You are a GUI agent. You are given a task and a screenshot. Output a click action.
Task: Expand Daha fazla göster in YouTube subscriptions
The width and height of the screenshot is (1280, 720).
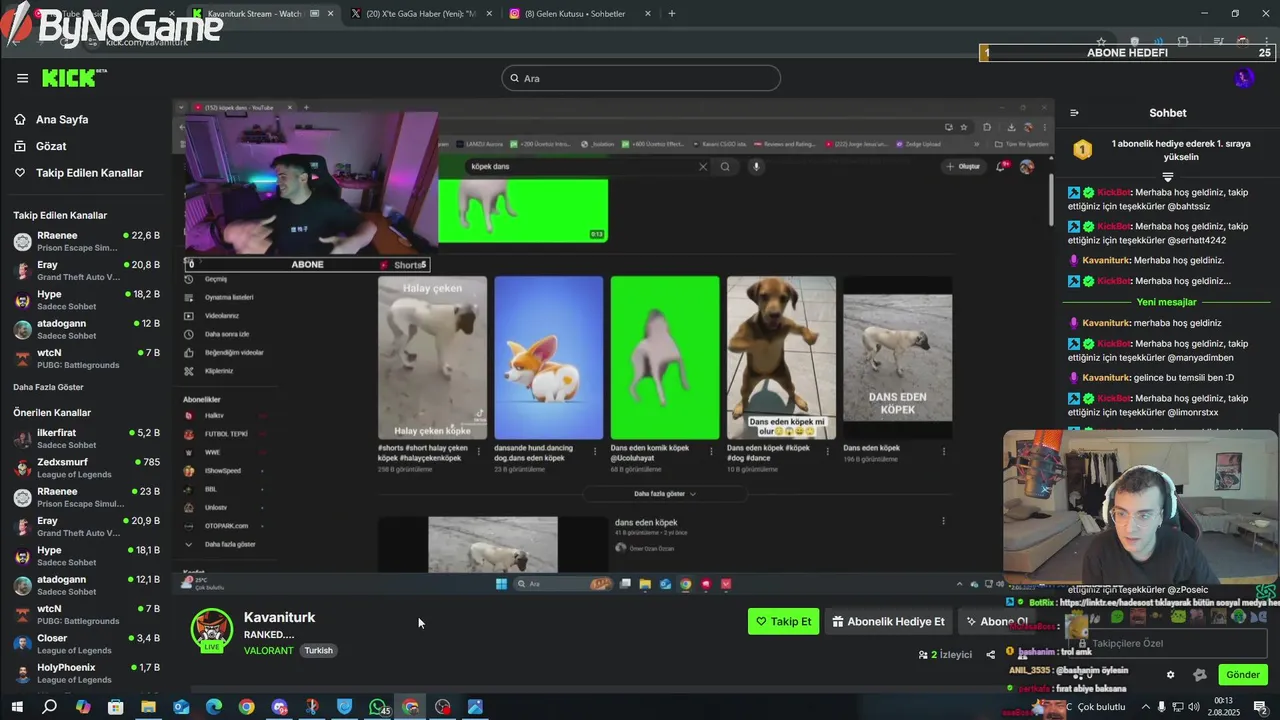coord(229,544)
